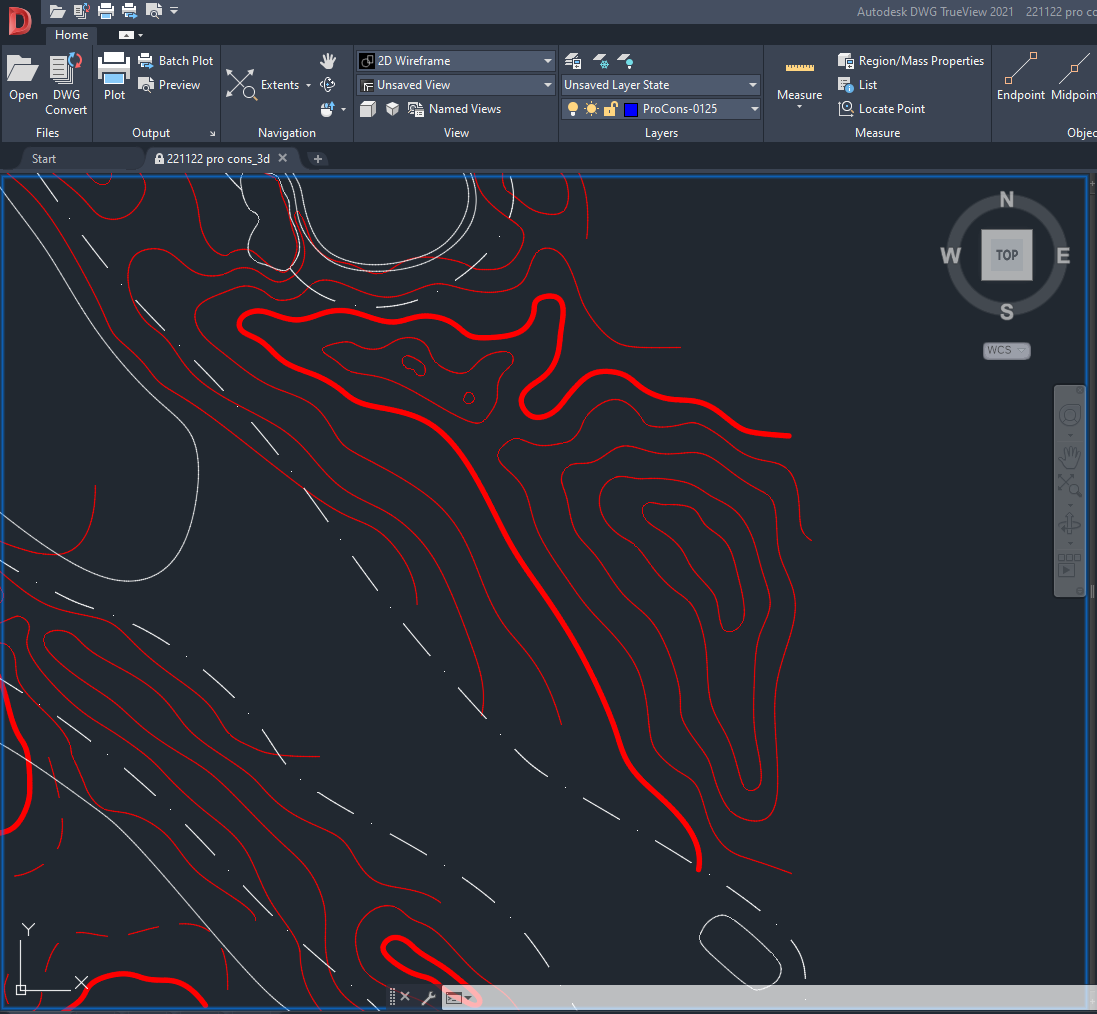Open the full navigation wheel tool
This screenshot has height=1014, width=1097.
pos(1070,413)
